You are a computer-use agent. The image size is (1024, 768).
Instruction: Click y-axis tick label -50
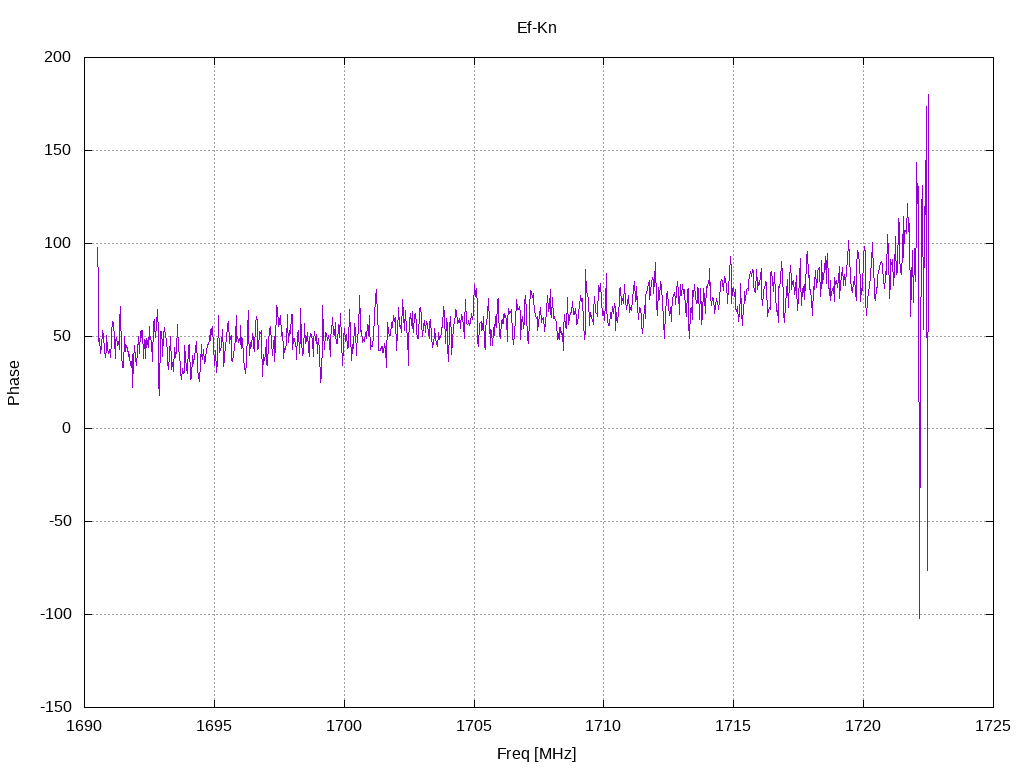[60, 521]
